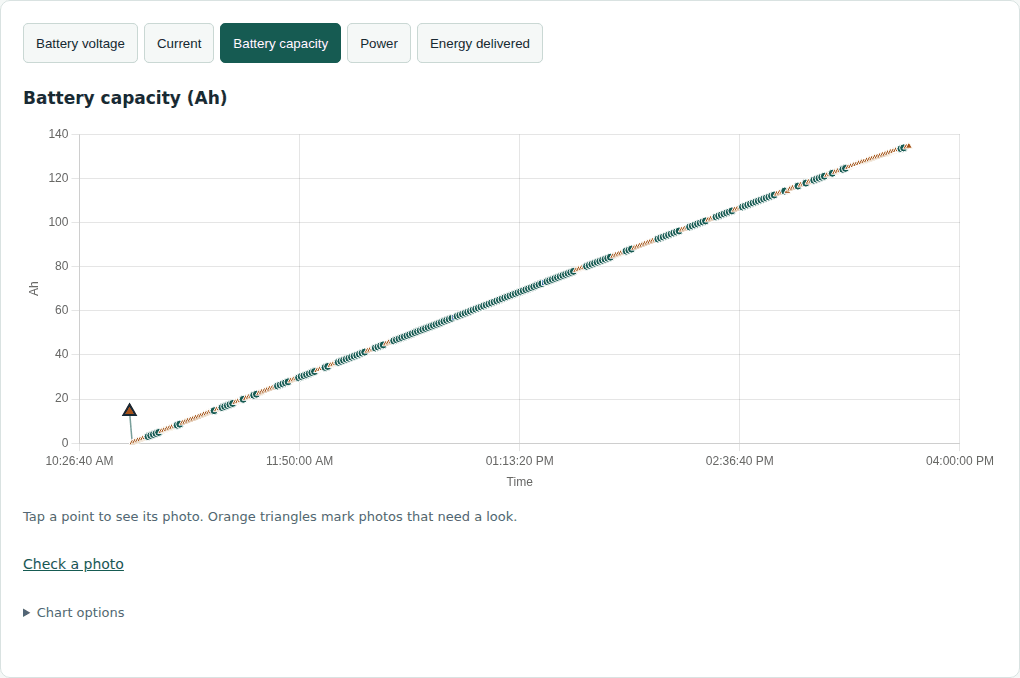Click the 60 label on the Ah axis

61,310
